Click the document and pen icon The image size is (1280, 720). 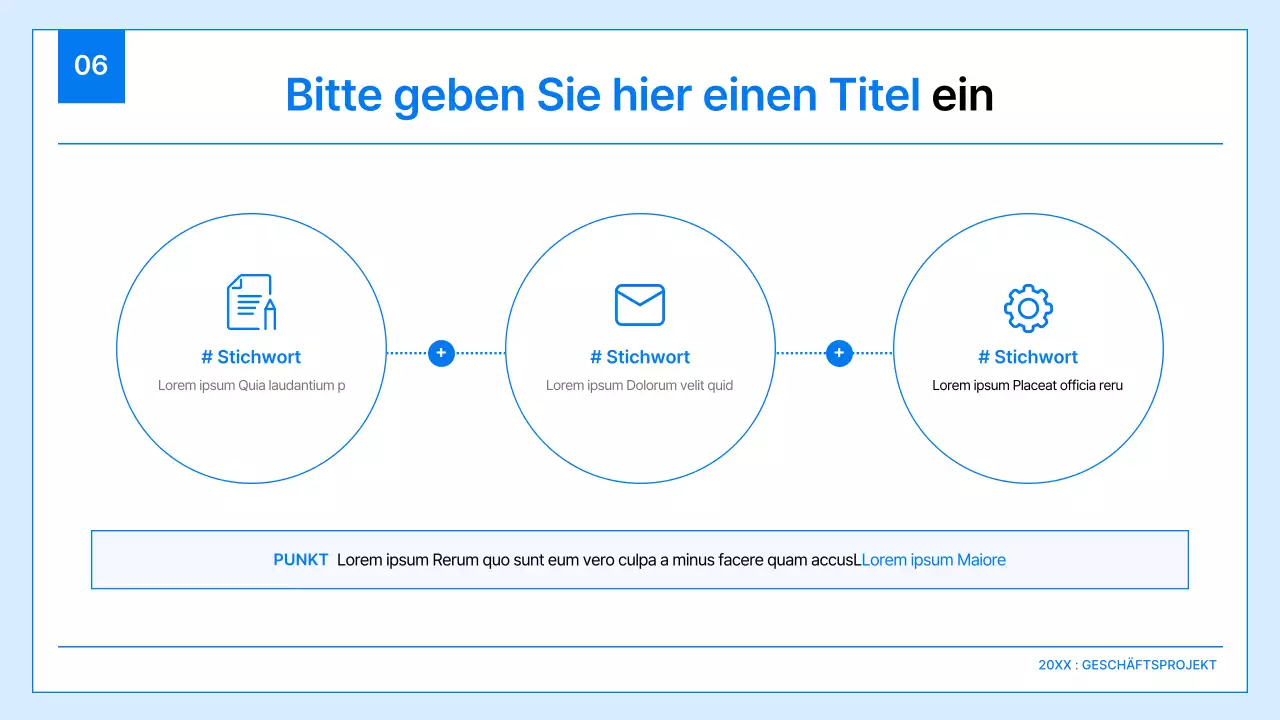point(251,302)
